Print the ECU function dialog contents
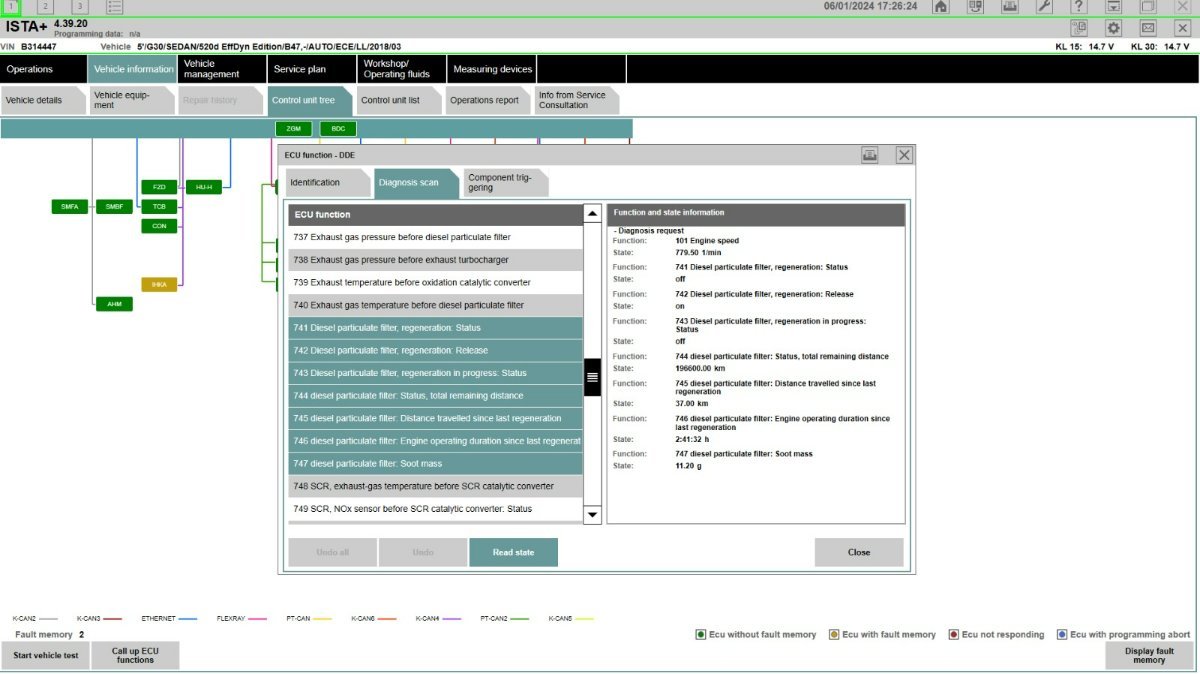Viewport: 1200px width, 674px height. point(870,155)
